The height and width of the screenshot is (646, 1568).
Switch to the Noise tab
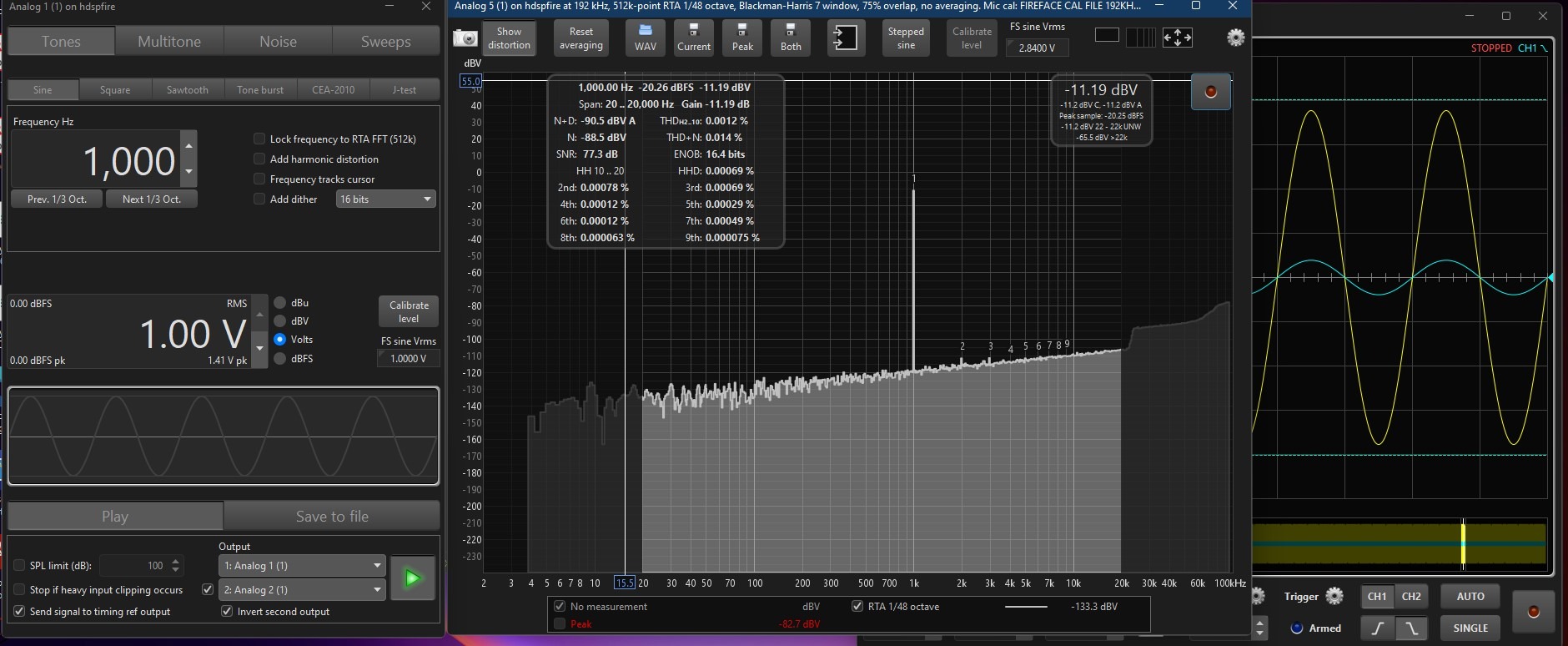coord(278,41)
